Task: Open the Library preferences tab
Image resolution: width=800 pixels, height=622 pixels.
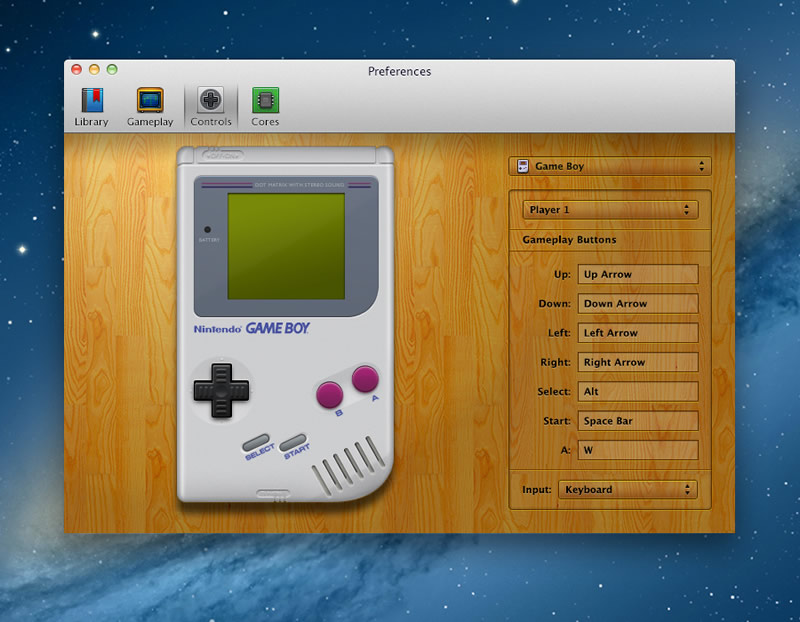Action: pos(91,107)
